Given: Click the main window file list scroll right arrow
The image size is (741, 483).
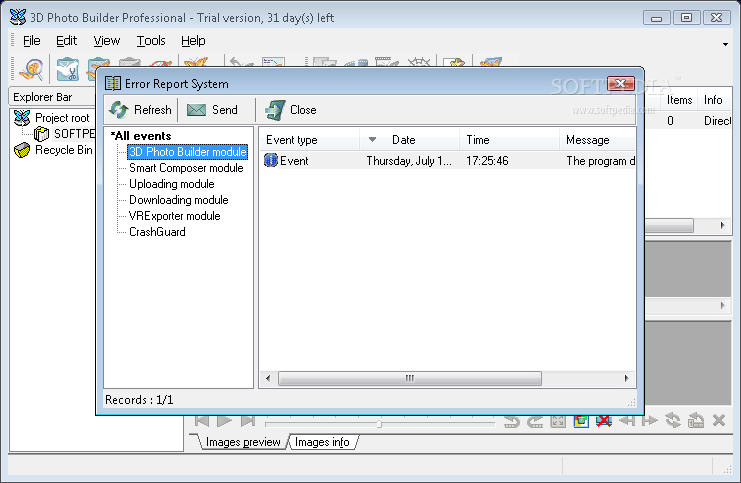Looking at the screenshot, I should click(723, 225).
